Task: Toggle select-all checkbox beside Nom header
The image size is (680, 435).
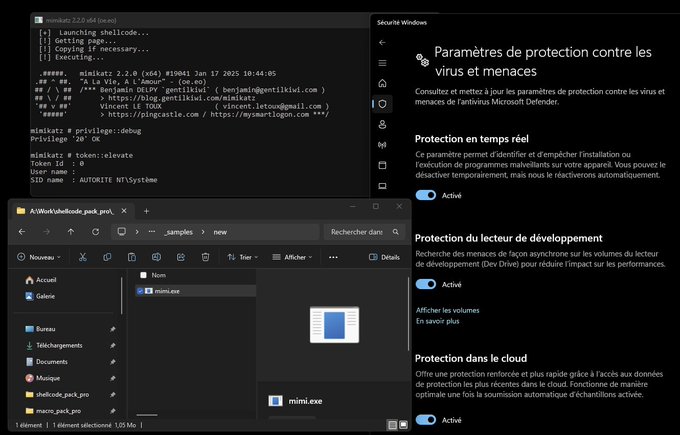Action: pos(143,275)
